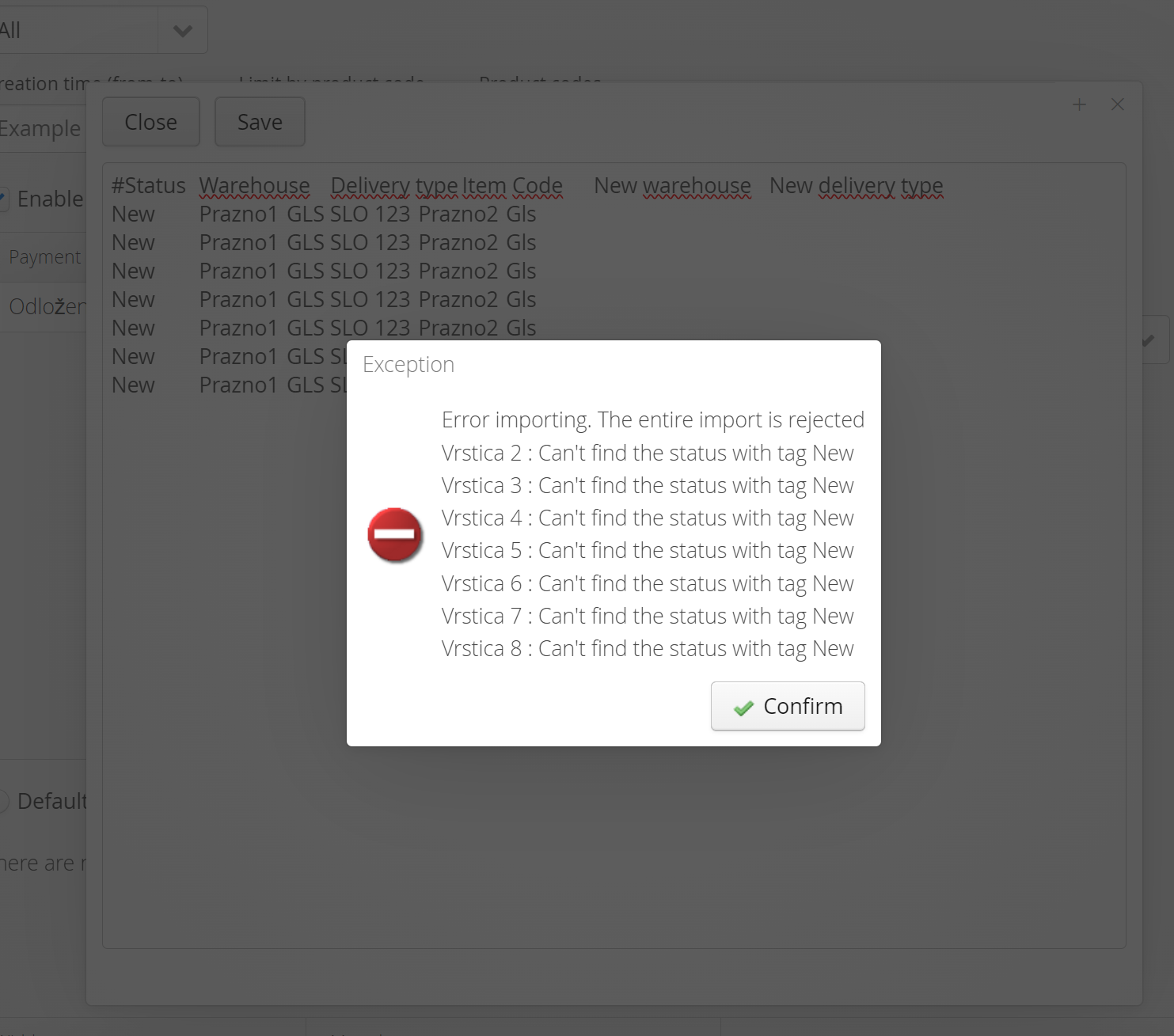Screen dimensions: 1174x1036
Task: Click the New warehouse header text
Action: [672, 185]
